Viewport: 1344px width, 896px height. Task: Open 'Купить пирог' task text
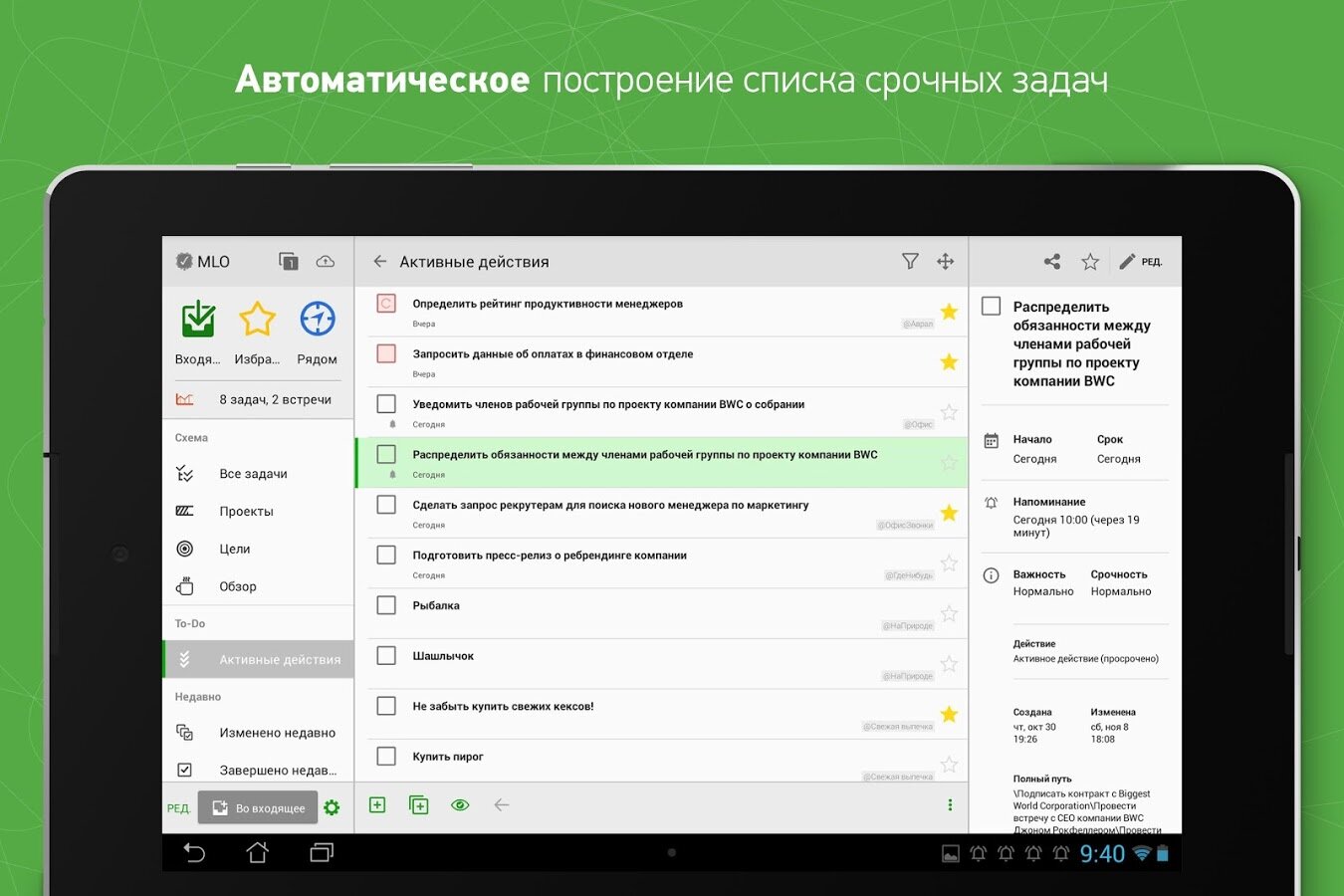448,757
